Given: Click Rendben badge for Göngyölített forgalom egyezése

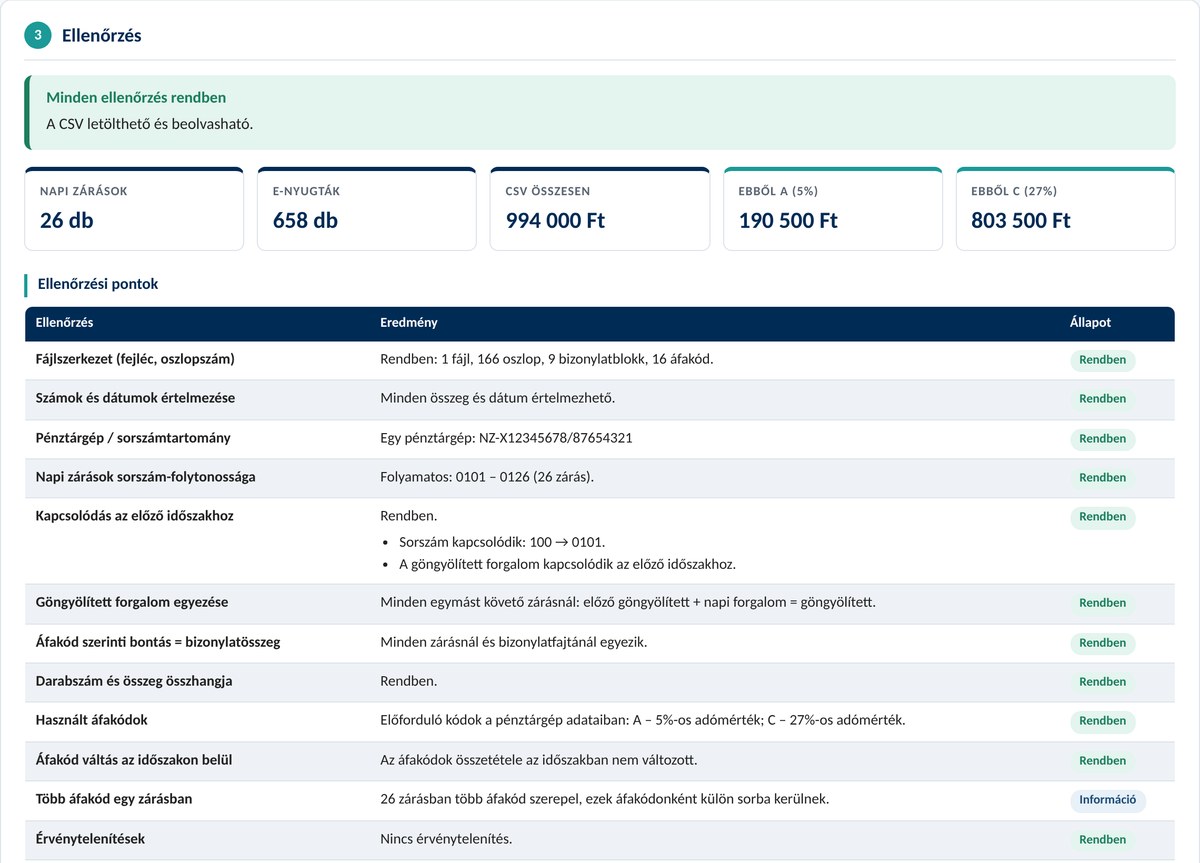Looking at the screenshot, I should point(1102,603).
